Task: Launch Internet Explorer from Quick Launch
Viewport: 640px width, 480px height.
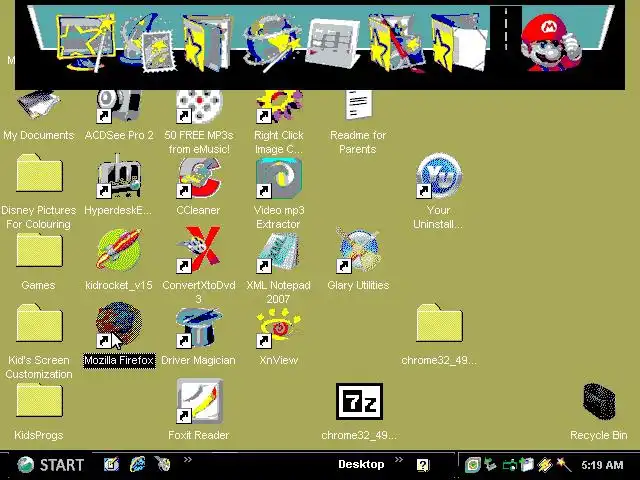Action: (137, 464)
